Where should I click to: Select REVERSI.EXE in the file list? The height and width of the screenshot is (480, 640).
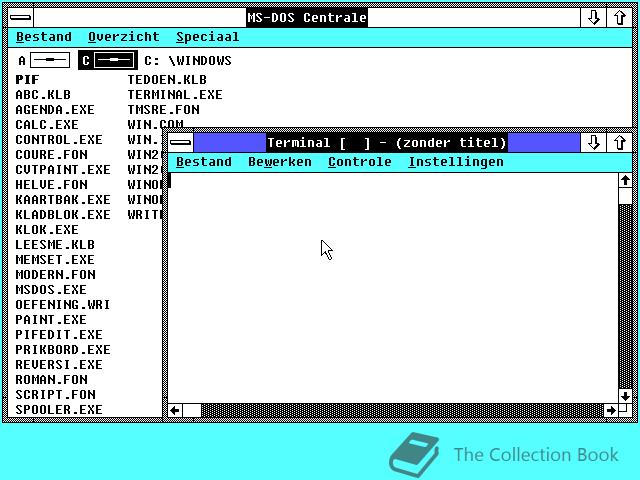[x=59, y=365]
